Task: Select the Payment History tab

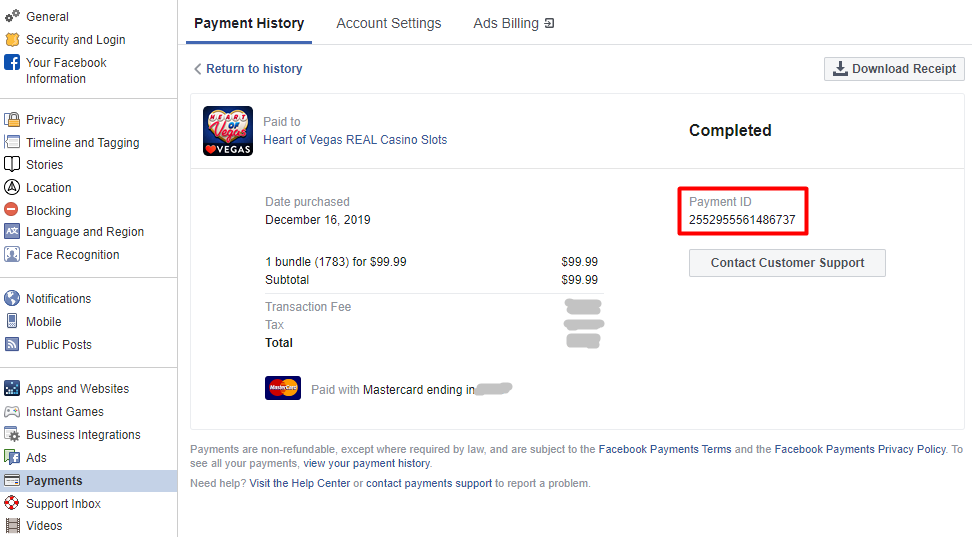Action: (x=249, y=23)
